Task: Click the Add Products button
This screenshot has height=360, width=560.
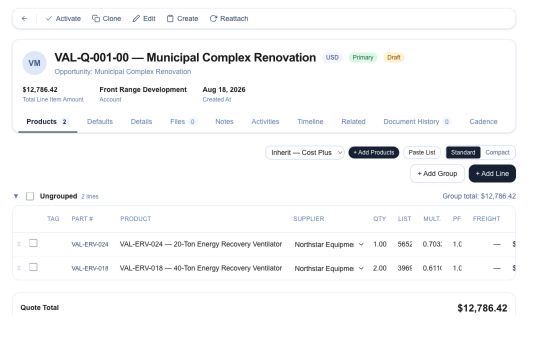Action: point(374,152)
